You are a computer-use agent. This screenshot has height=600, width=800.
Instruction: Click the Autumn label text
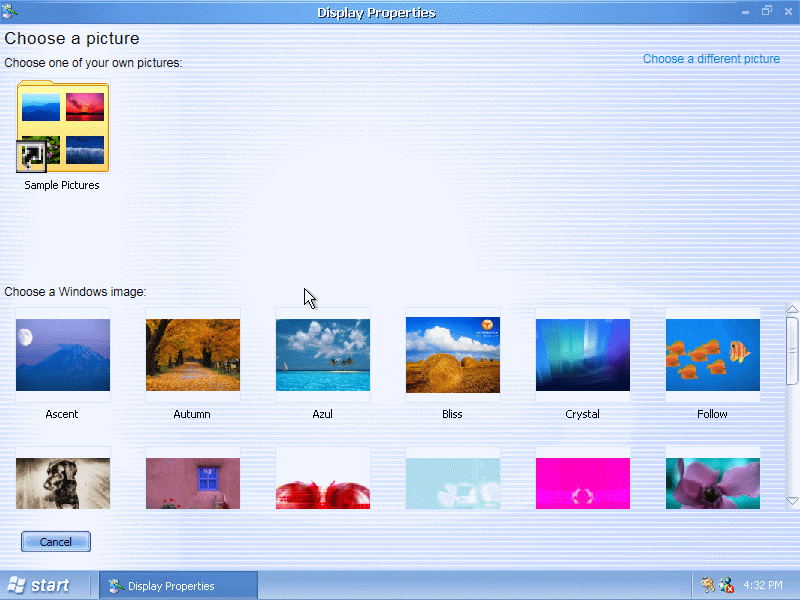[x=192, y=414]
